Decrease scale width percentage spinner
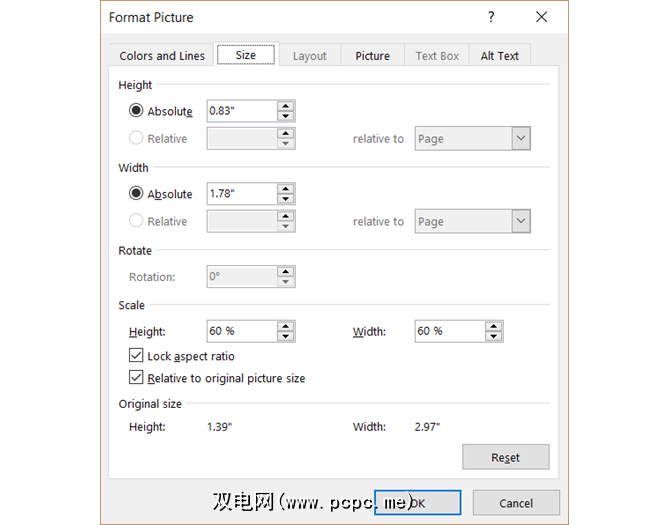Image resolution: width=670 pixels, height=525 pixels. click(494, 336)
